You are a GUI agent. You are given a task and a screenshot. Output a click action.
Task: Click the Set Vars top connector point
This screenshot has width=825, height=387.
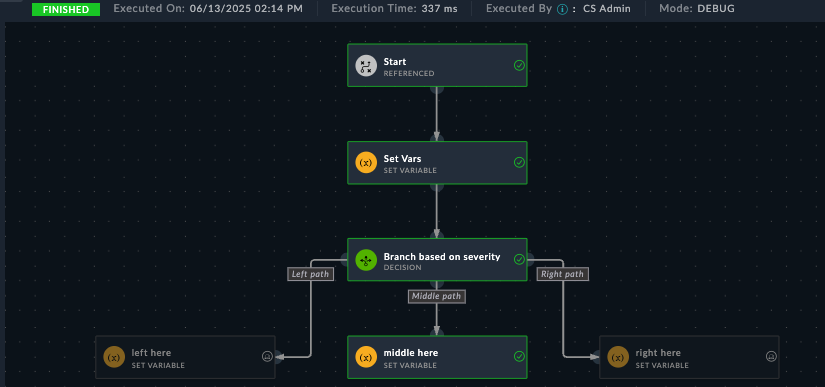pyautogui.click(x=437, y=139)
